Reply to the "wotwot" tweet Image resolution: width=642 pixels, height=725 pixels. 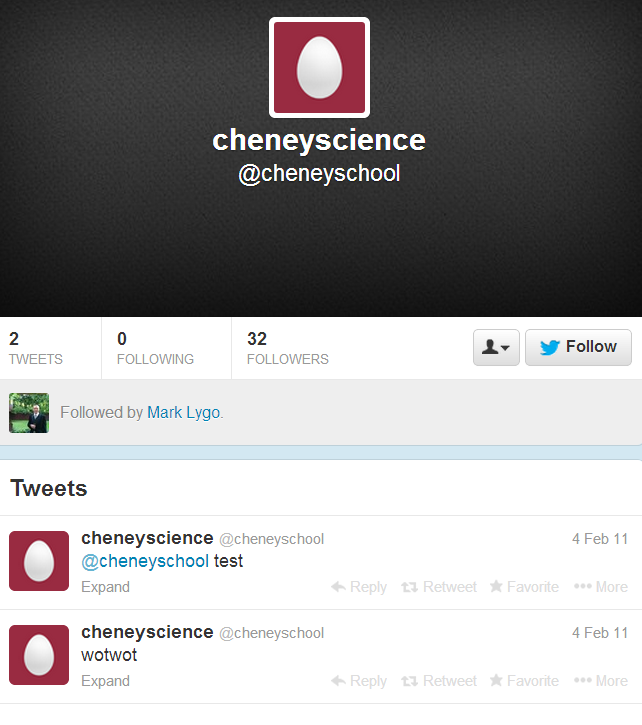[x=359, y=681]
